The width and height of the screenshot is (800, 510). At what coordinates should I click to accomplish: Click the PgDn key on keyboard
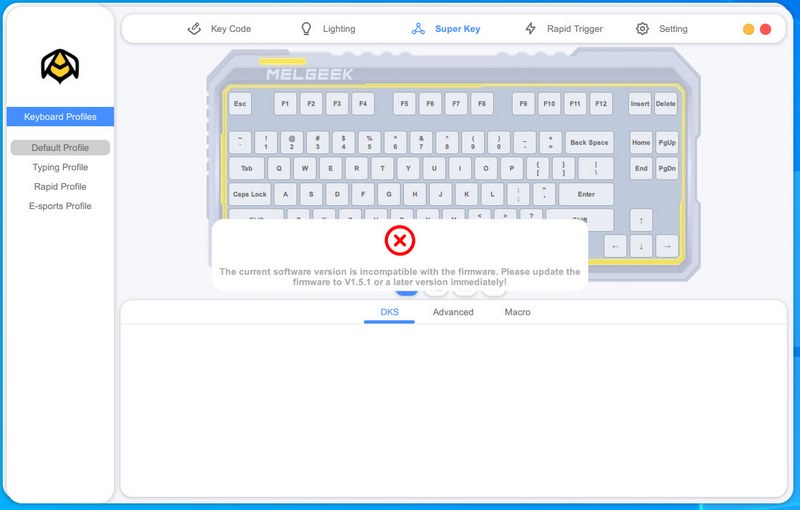(x=667, y=168)
